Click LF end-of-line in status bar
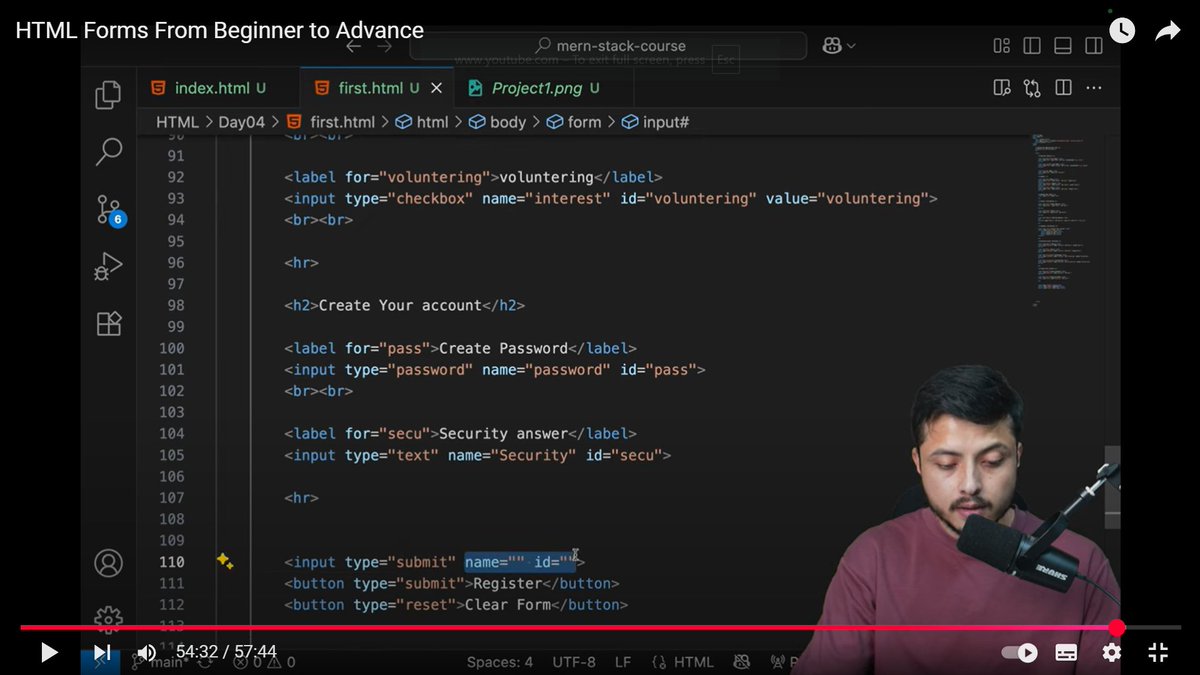The image size is (1200, 675). pos(622,662)
